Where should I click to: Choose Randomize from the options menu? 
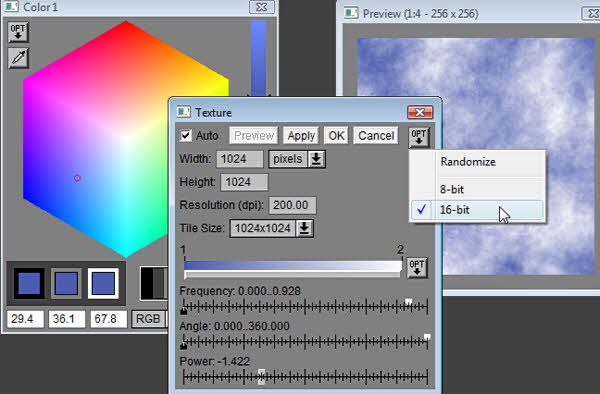pos(477,162)
